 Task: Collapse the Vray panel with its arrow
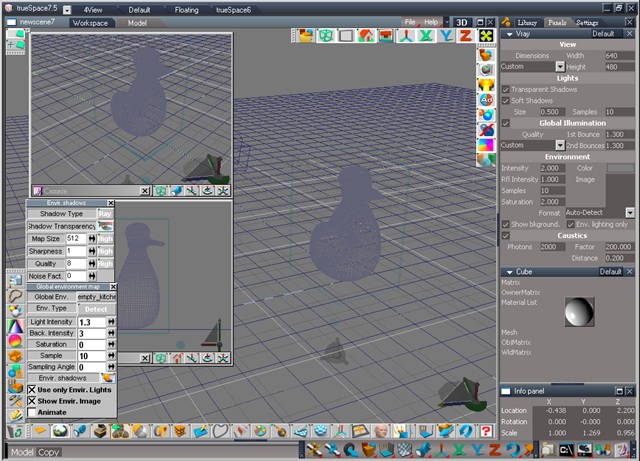(508, 33)
